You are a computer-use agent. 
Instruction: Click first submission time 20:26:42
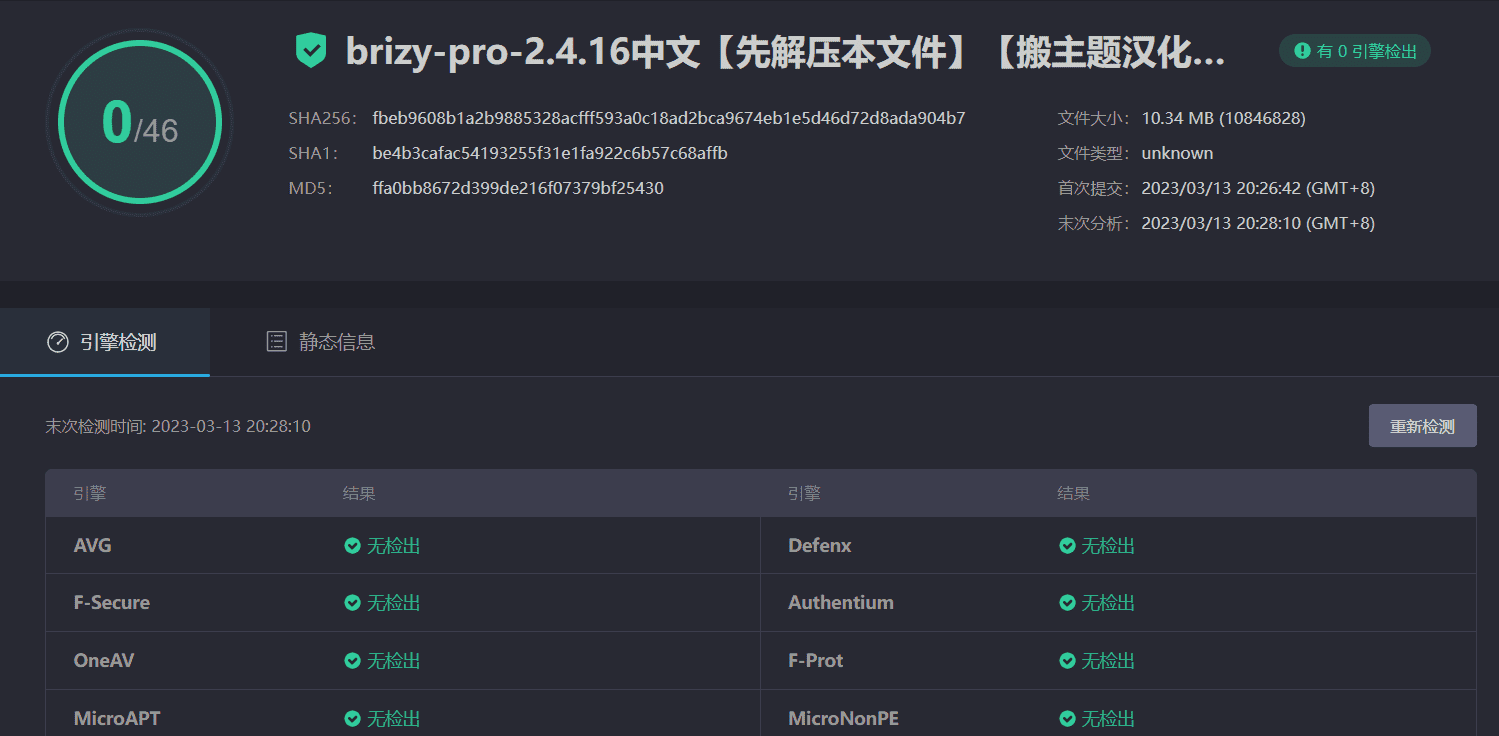coord(1258,188)
